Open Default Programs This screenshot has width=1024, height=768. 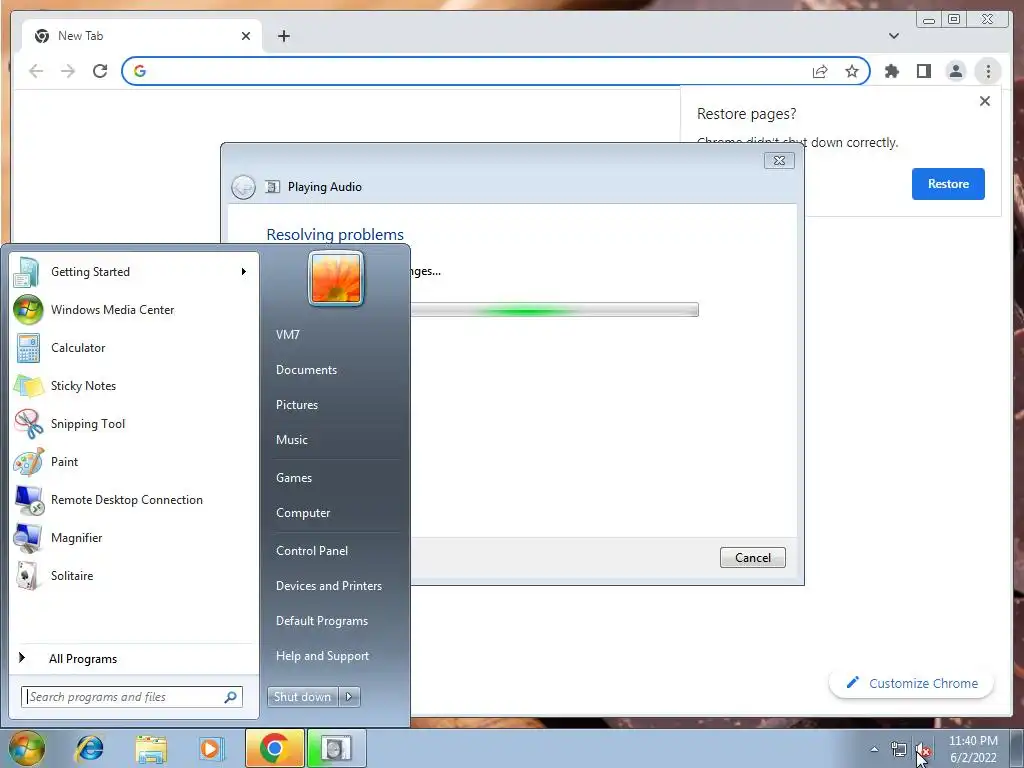pyautogui.click(x=322, y=621)
